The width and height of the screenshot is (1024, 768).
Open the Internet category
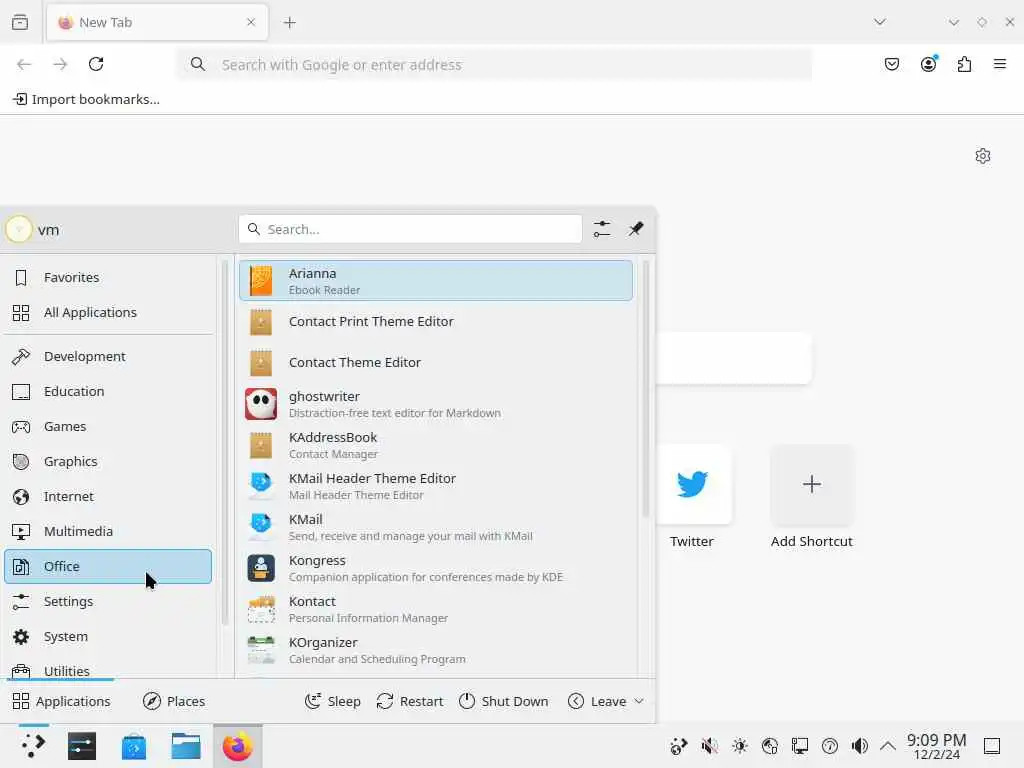point(108,496)
